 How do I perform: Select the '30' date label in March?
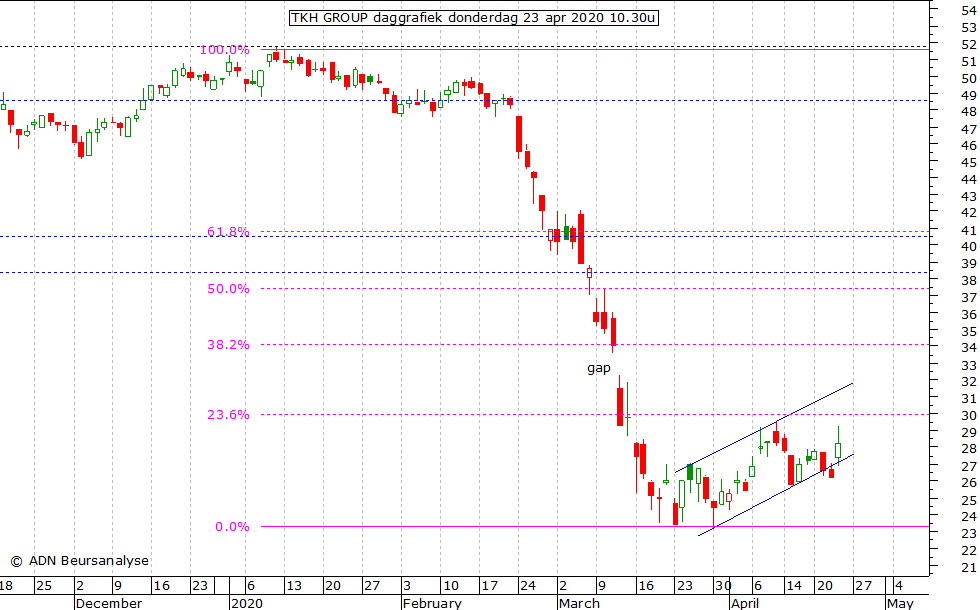point(723,586)
